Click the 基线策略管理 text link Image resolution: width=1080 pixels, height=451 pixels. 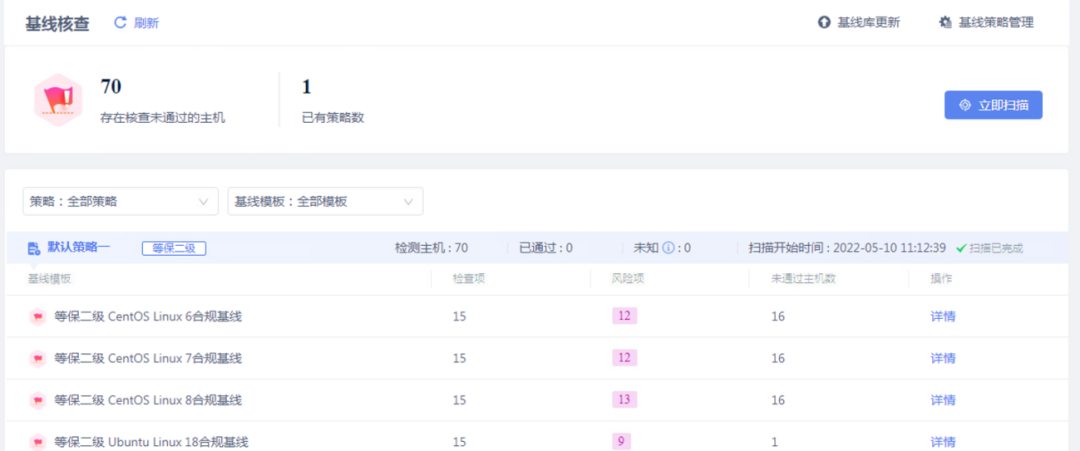(x=996, y=23)
